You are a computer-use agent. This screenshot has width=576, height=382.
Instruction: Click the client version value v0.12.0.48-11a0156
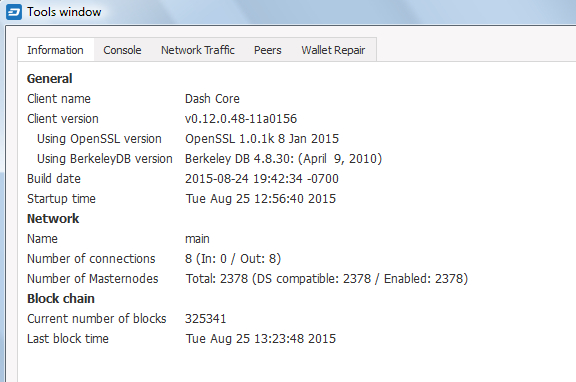[241, 119]
